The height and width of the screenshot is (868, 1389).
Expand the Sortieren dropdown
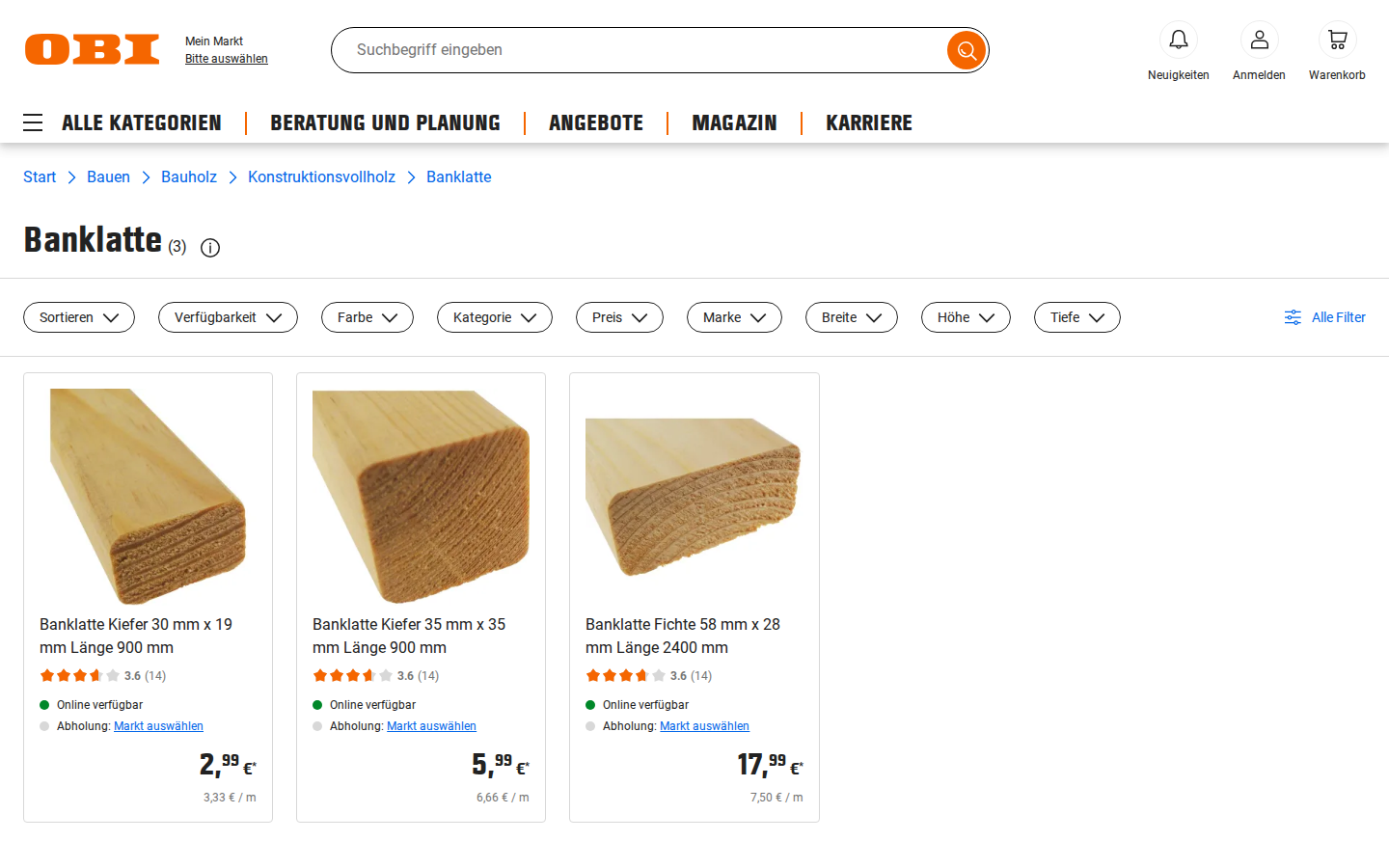point(79,317)
